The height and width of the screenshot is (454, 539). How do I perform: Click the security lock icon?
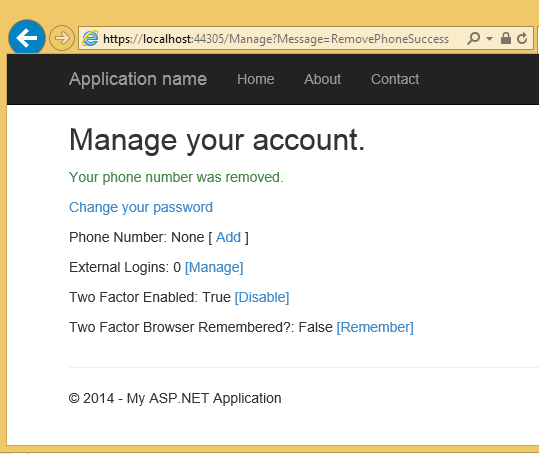[506, 38]
